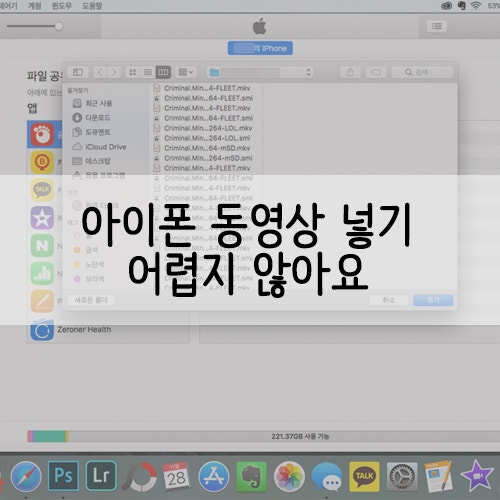Open Evernote from the Dock

[252, 477]
